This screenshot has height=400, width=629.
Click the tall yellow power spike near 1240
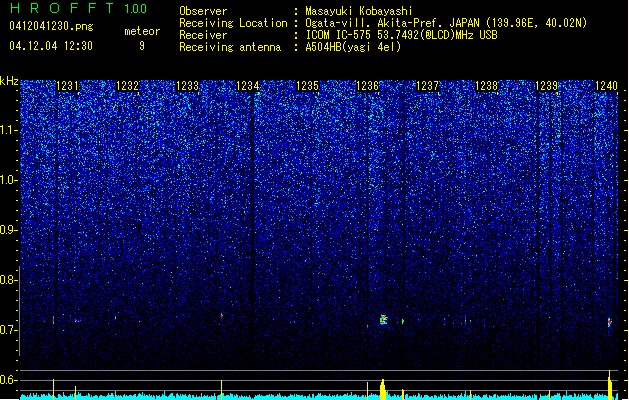pyautogui.click(x=610, y=385)
